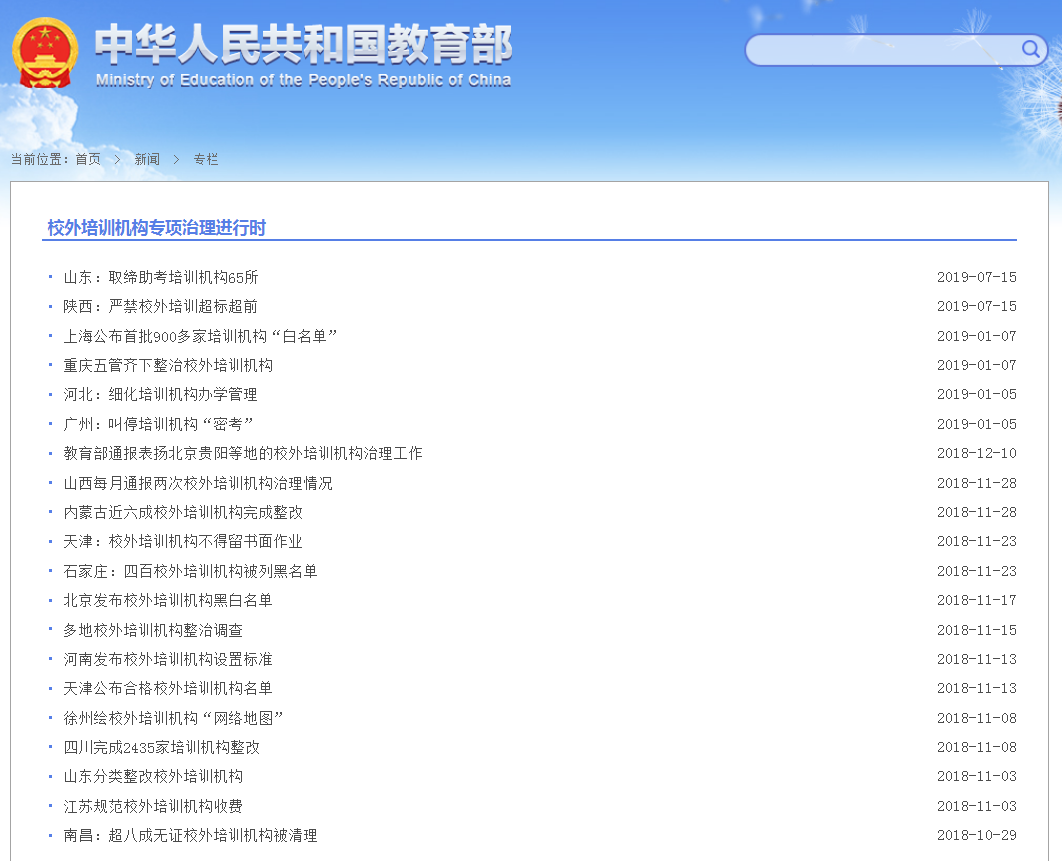This screenshot has width=1062, height=861.
Task: Read 上海公布首批900多家培训机构“白名单”
Action: point(200,336)
